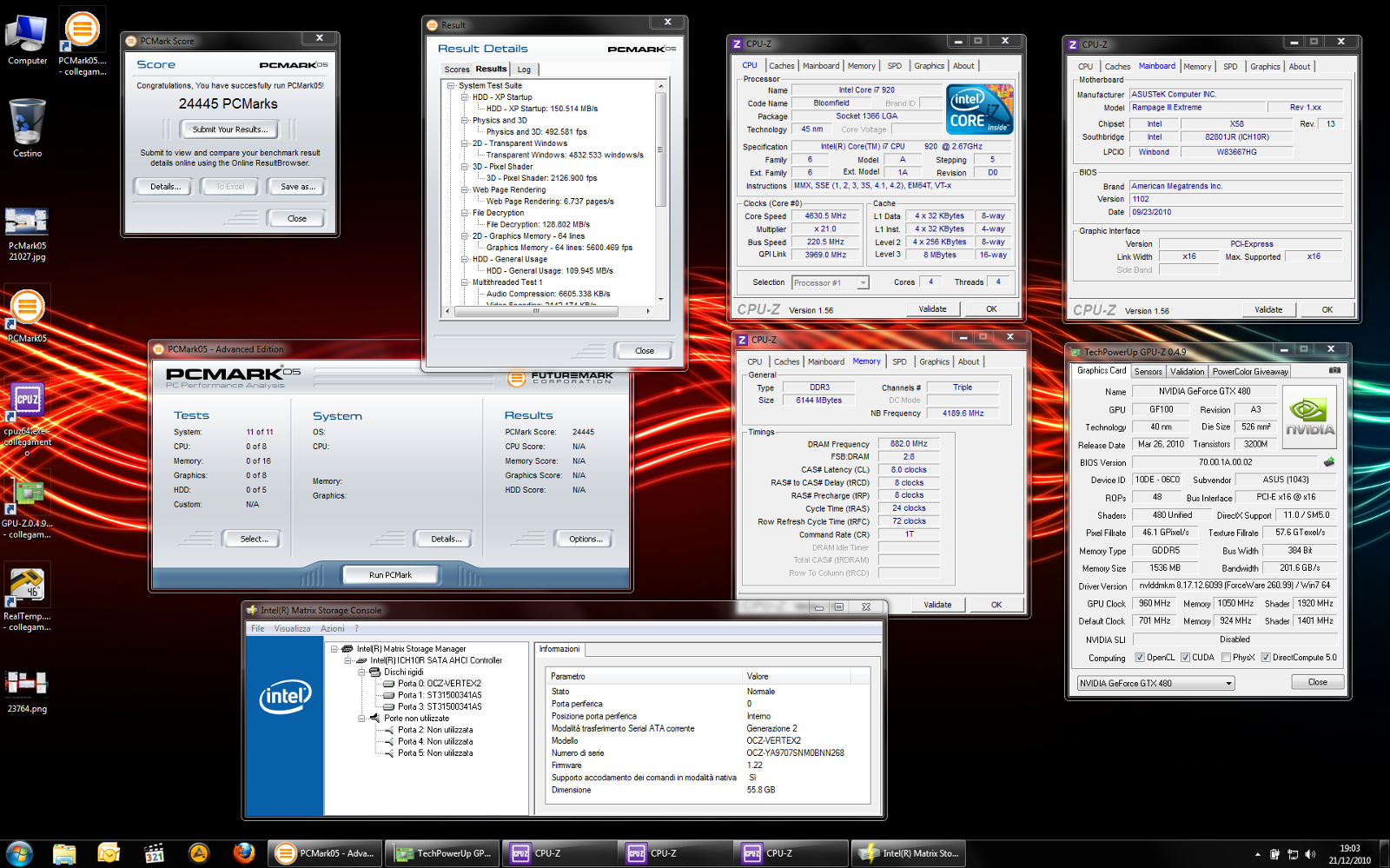Open RealTemp desktop shortcut
This screenshot has width=1390, height=868.
(x=27, y=599)
